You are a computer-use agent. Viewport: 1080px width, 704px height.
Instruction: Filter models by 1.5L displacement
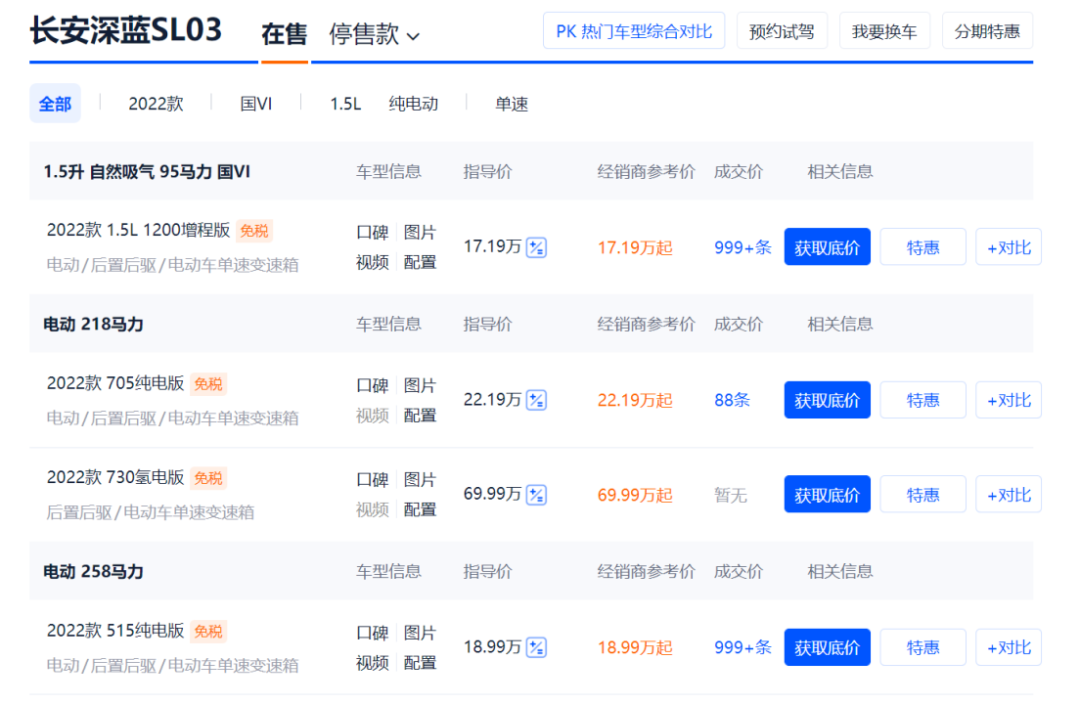[x=345, y=104]
